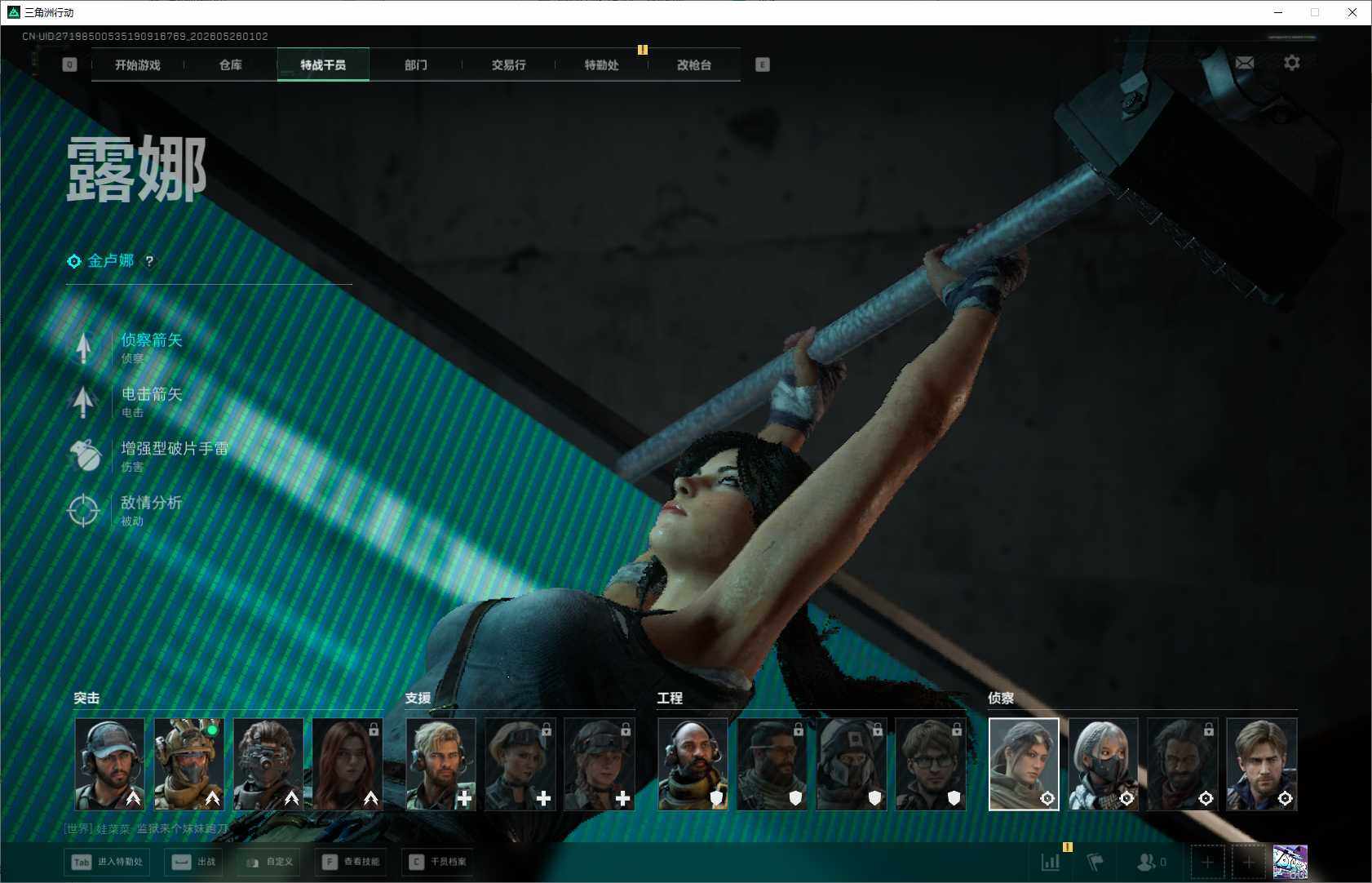The height and width of the screenshot is (883, 1372).
Task: Open the 仓库 tab
Action: [231, 64]
